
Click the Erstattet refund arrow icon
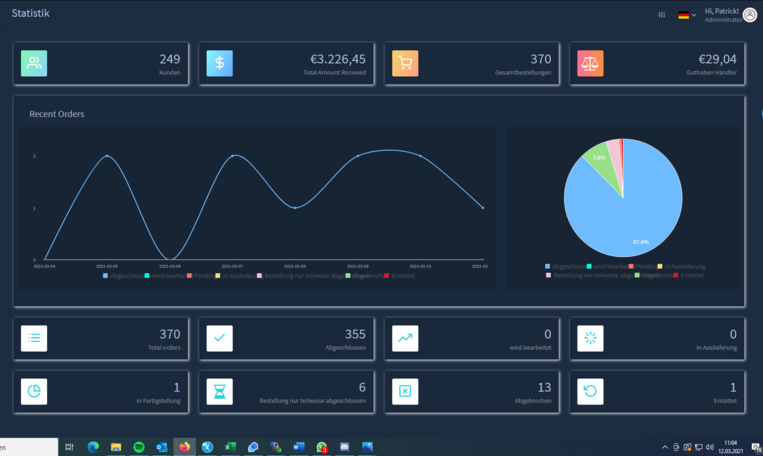[x=590, y=391]
